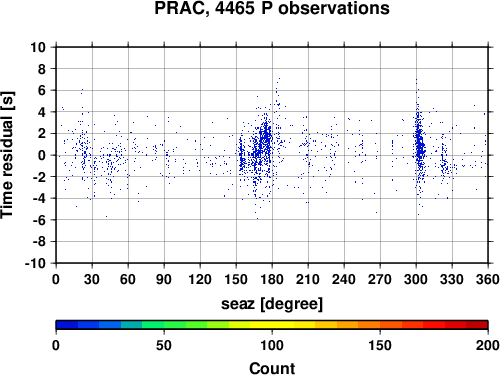500x375 pixels.
Task: Click the colorbar tick label 50
Action: (x=164, y=345)
